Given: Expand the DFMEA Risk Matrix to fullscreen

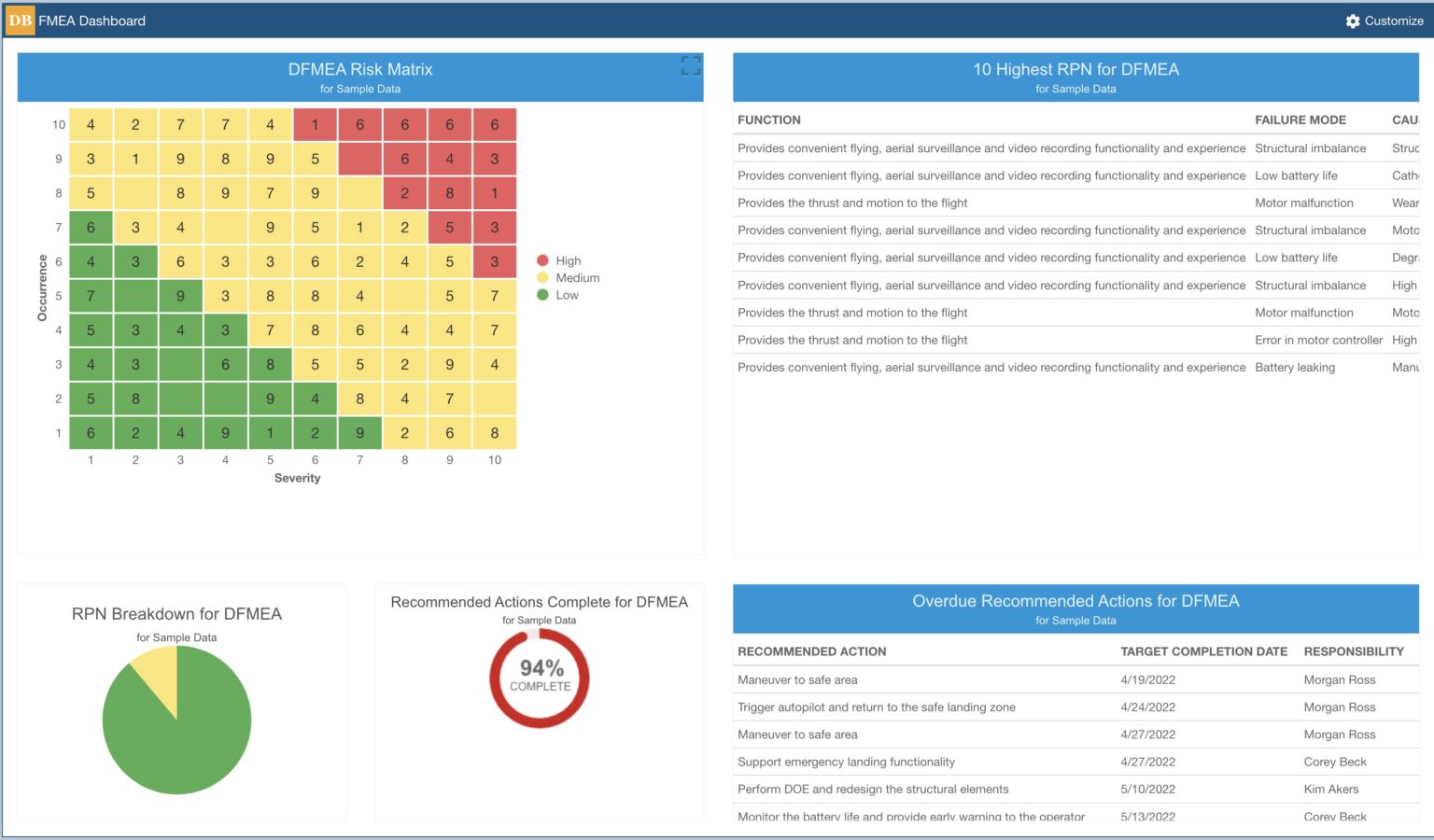Looking at the screenshot, I should click(692, 65).
